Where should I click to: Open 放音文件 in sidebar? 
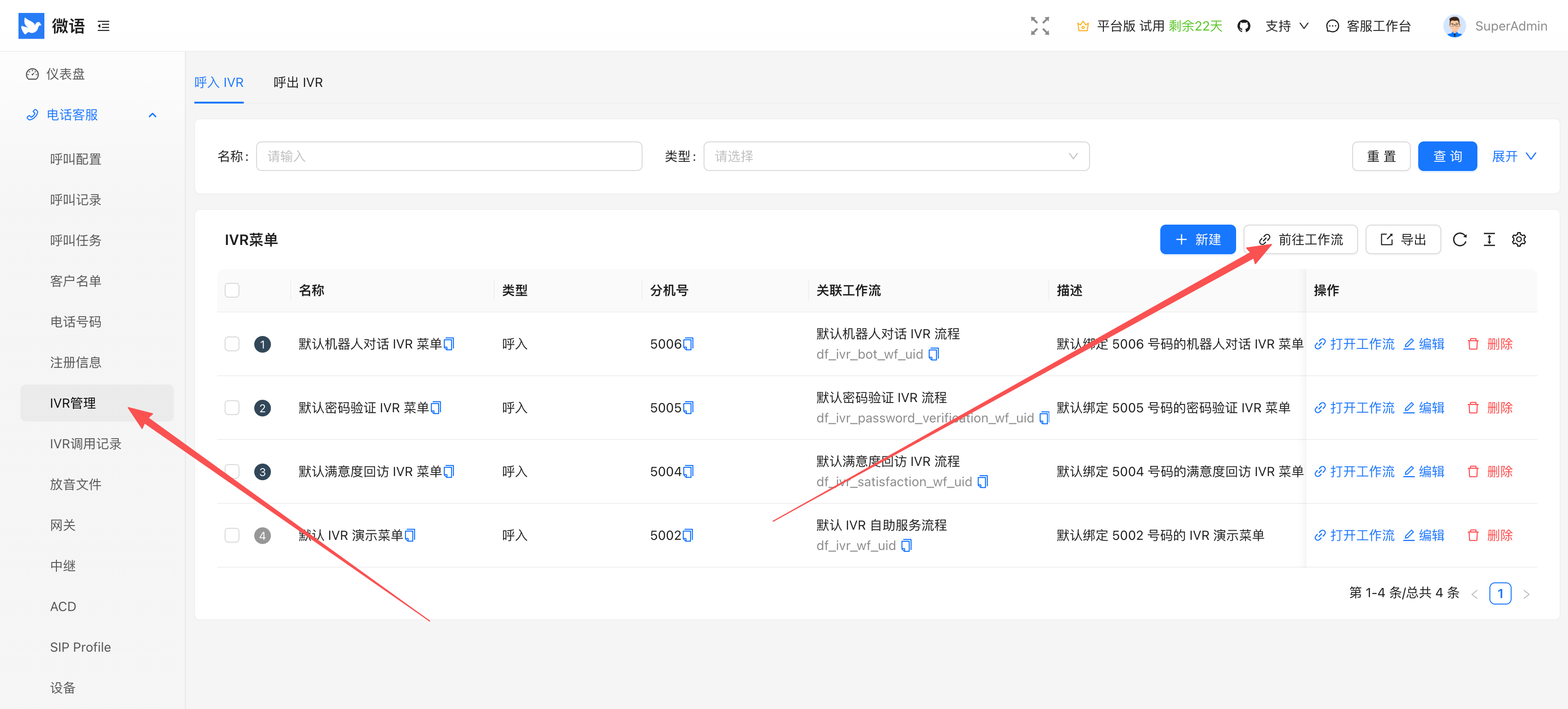coord(75,484)
